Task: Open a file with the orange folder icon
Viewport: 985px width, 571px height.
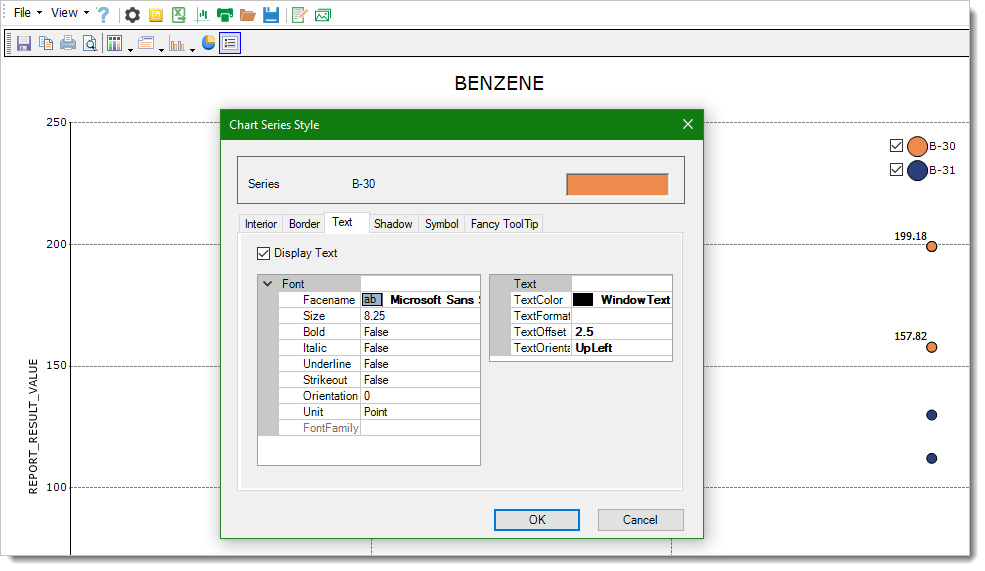Action: click(248, 15)
